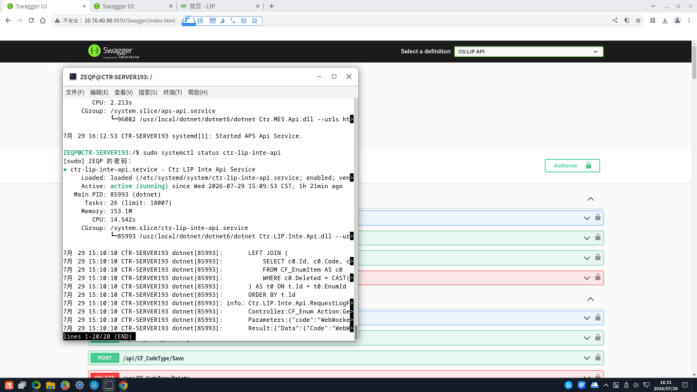Screen dimensions: 697x392
Task: Open the browser profile avatar
Action: (677, 20)
